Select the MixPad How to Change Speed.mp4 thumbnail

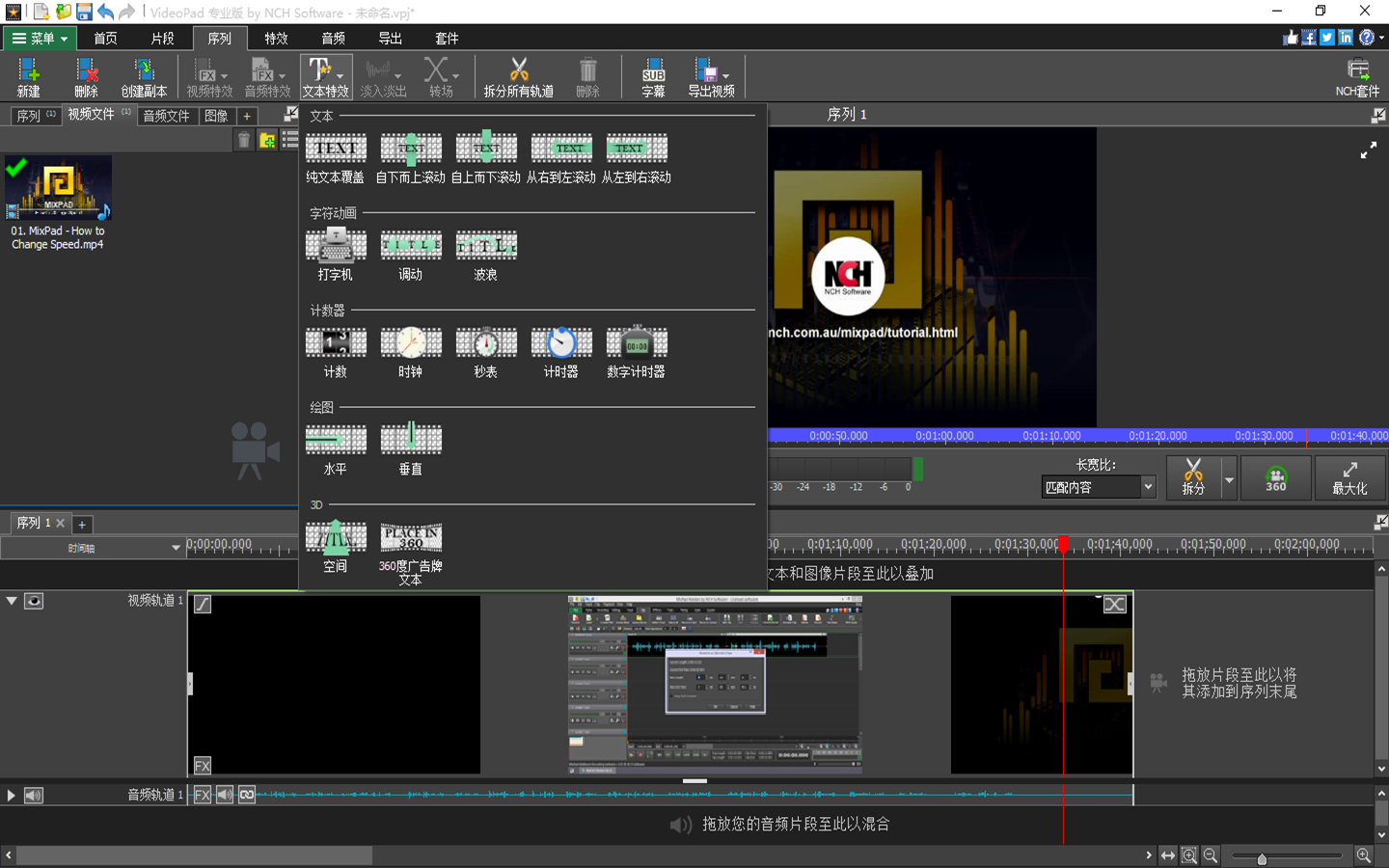[x=59, y=188]
